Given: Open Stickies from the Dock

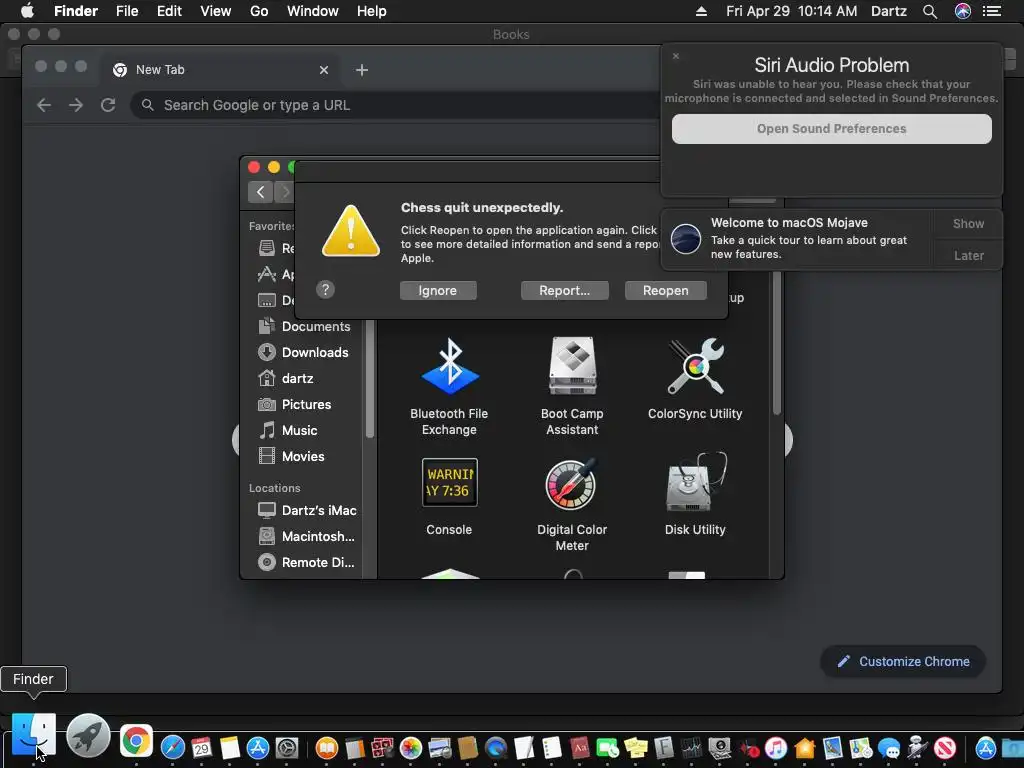Looking at the screenshot, I should coord(635,748).
